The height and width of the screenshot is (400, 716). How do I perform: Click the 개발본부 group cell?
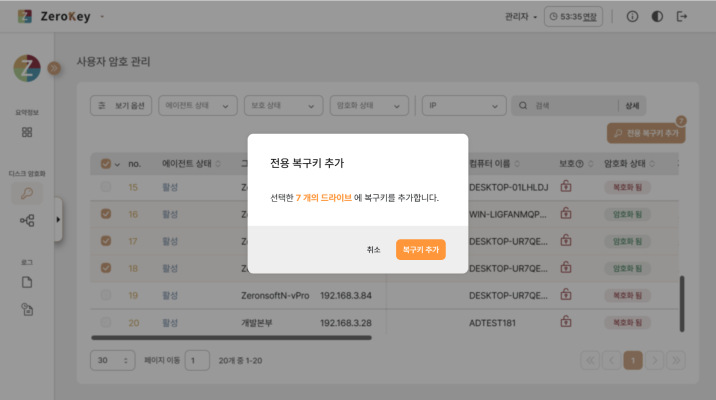257,323
